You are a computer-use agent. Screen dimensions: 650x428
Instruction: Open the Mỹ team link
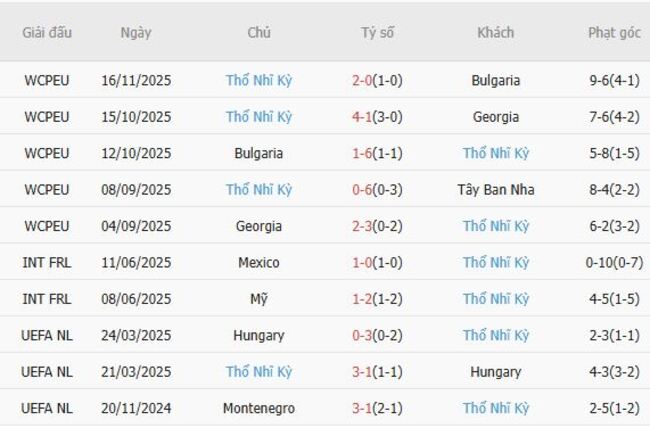click(x=259, y=299)
